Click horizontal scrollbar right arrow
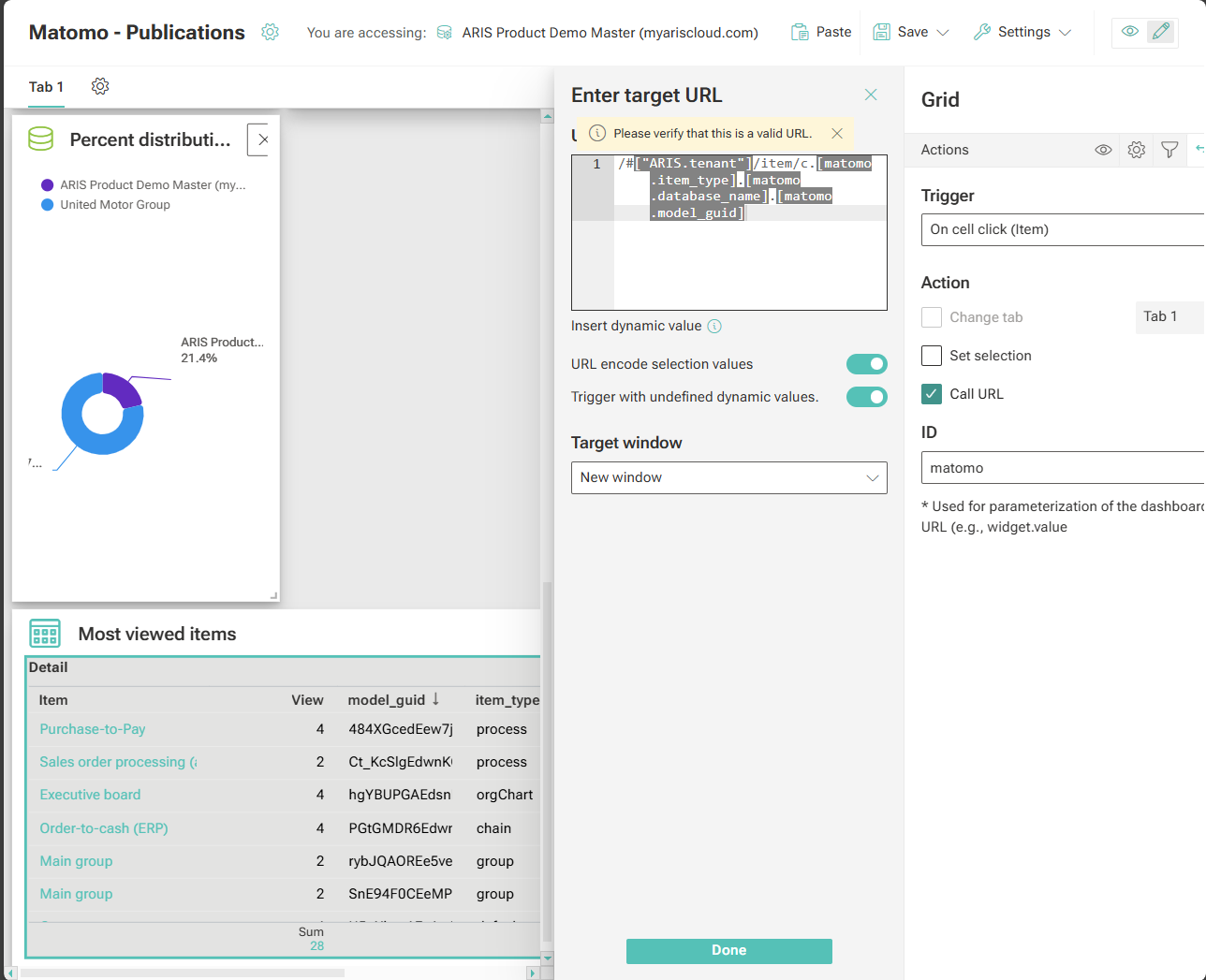Viewport: 1206px width, 980px height. pyautogui.click(x=533, y=973)
